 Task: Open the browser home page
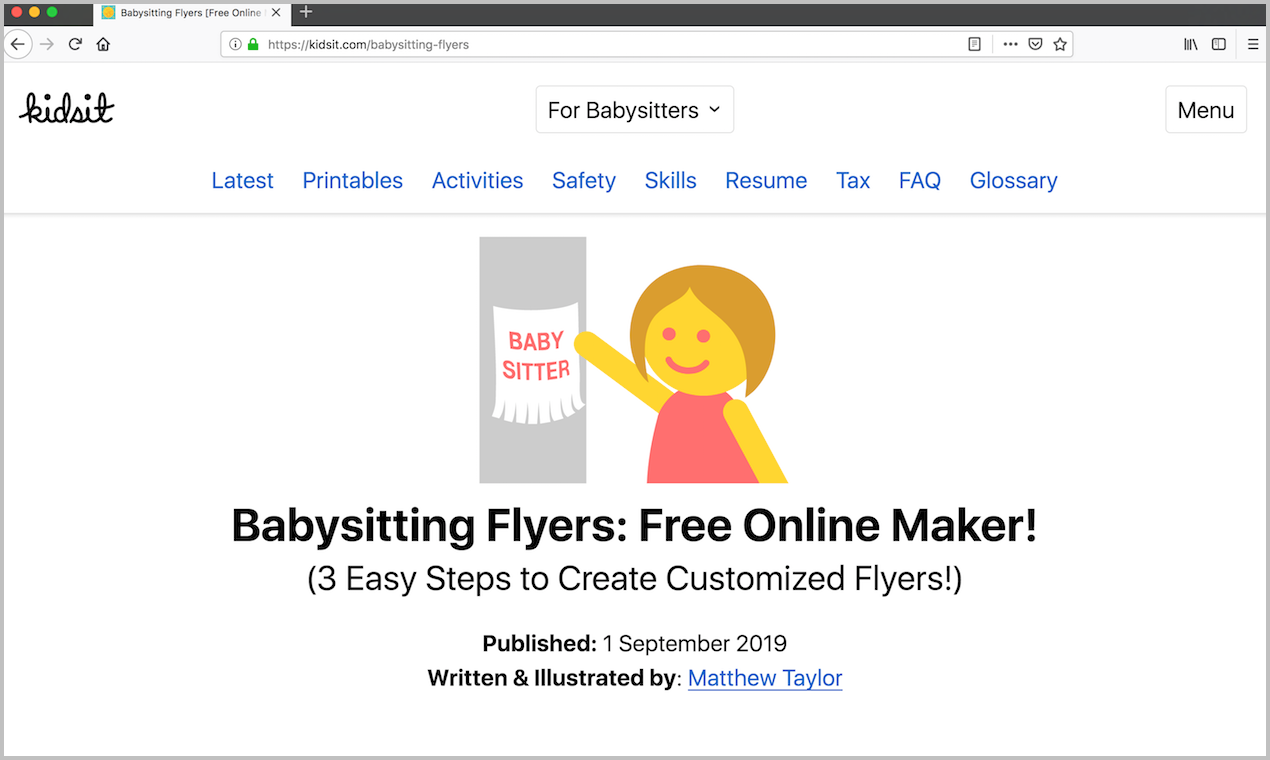coord(103,44)
